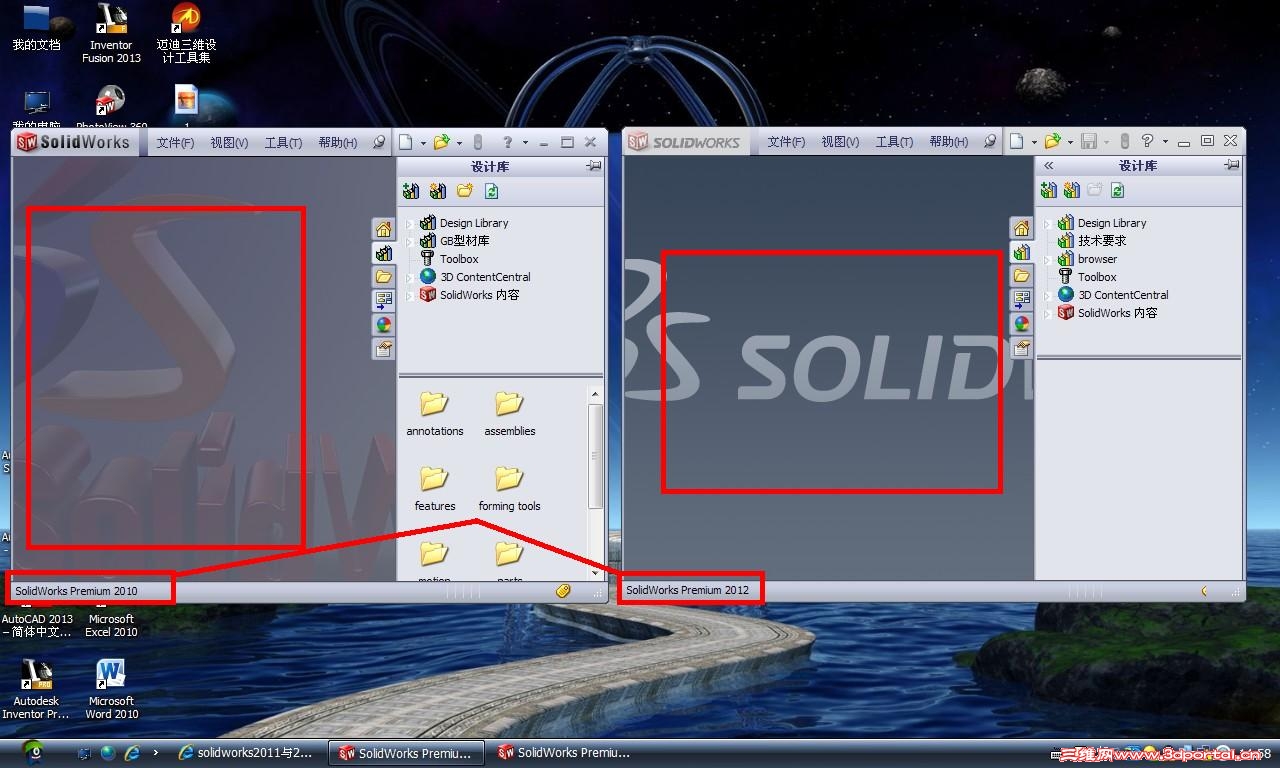Open 文件(F) menu in SolidWorks 2010 window

click(x=175, y=143)
